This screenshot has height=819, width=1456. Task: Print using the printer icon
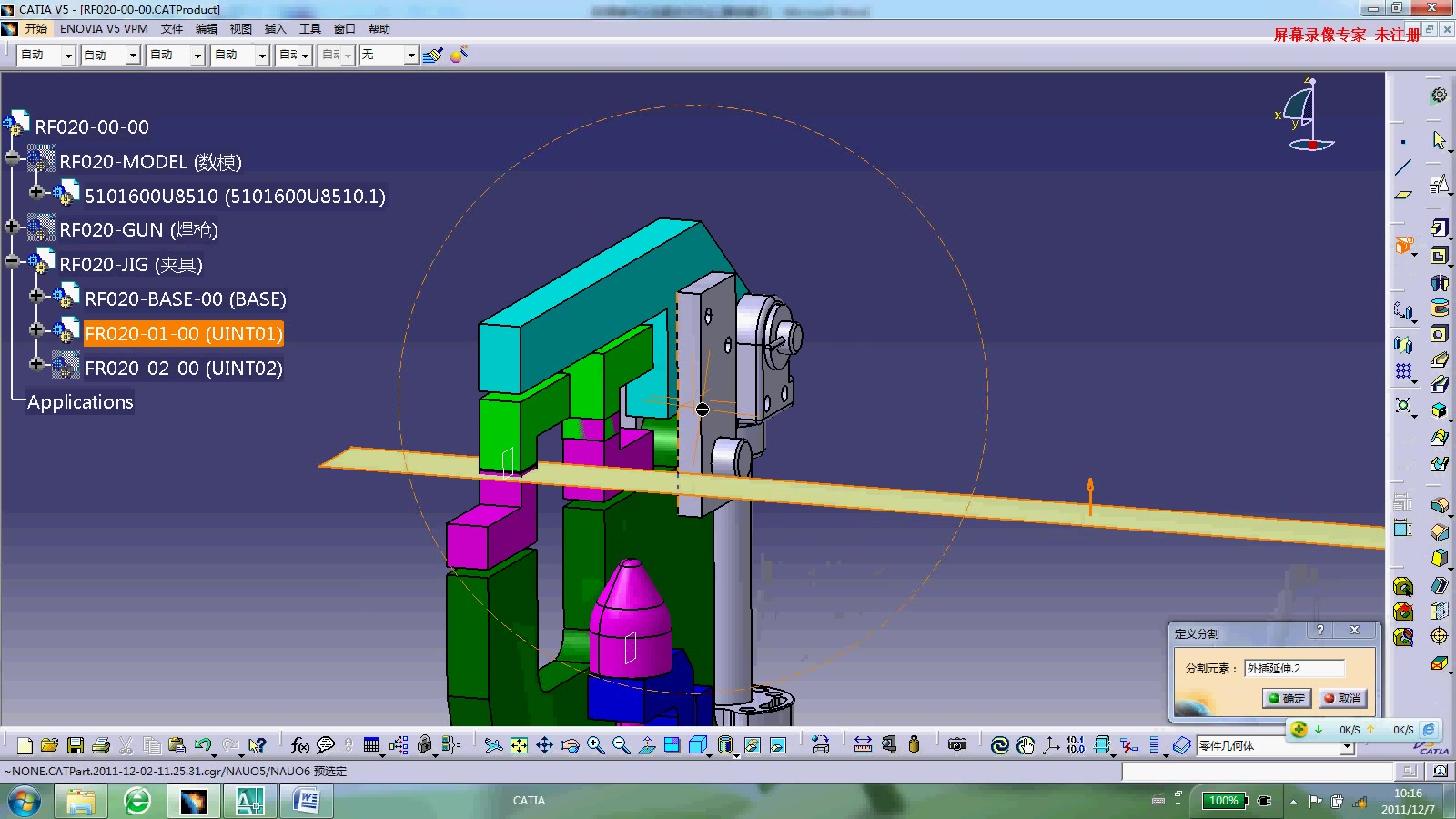[101, 745]
